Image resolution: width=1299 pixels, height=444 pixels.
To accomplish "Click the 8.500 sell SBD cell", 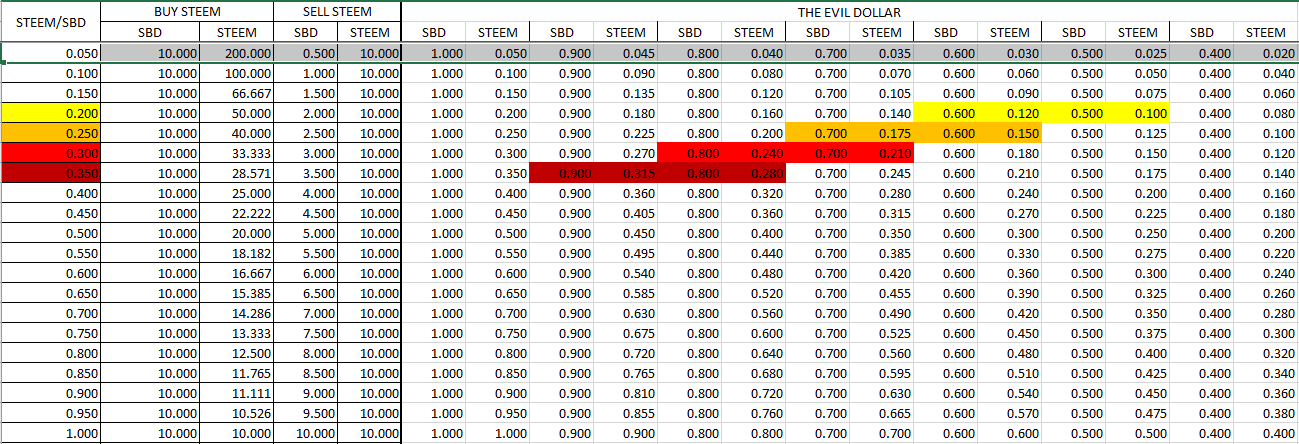I will point(306,373).
